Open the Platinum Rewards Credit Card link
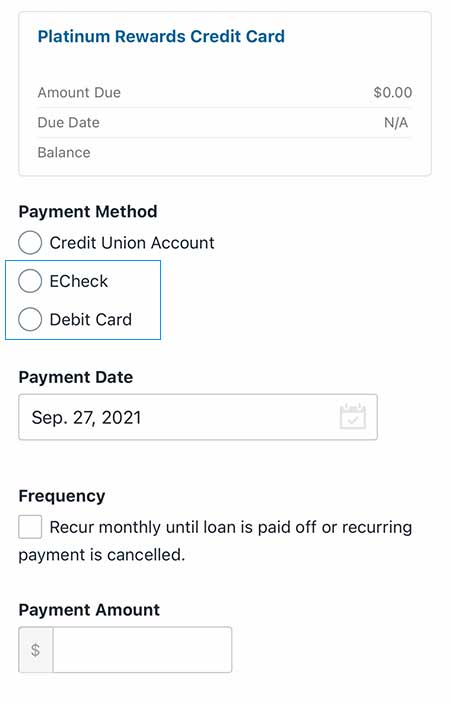 (161, 36)
